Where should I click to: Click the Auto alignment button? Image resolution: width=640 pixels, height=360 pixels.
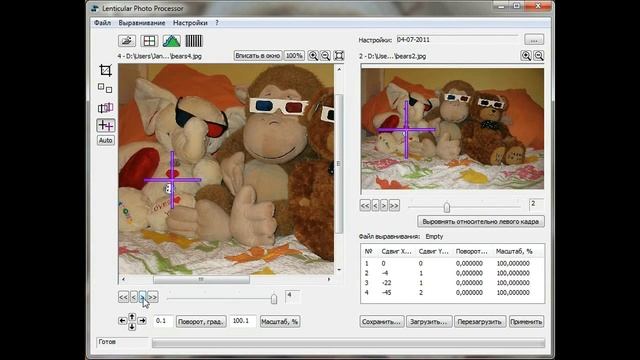pos(106,140)
